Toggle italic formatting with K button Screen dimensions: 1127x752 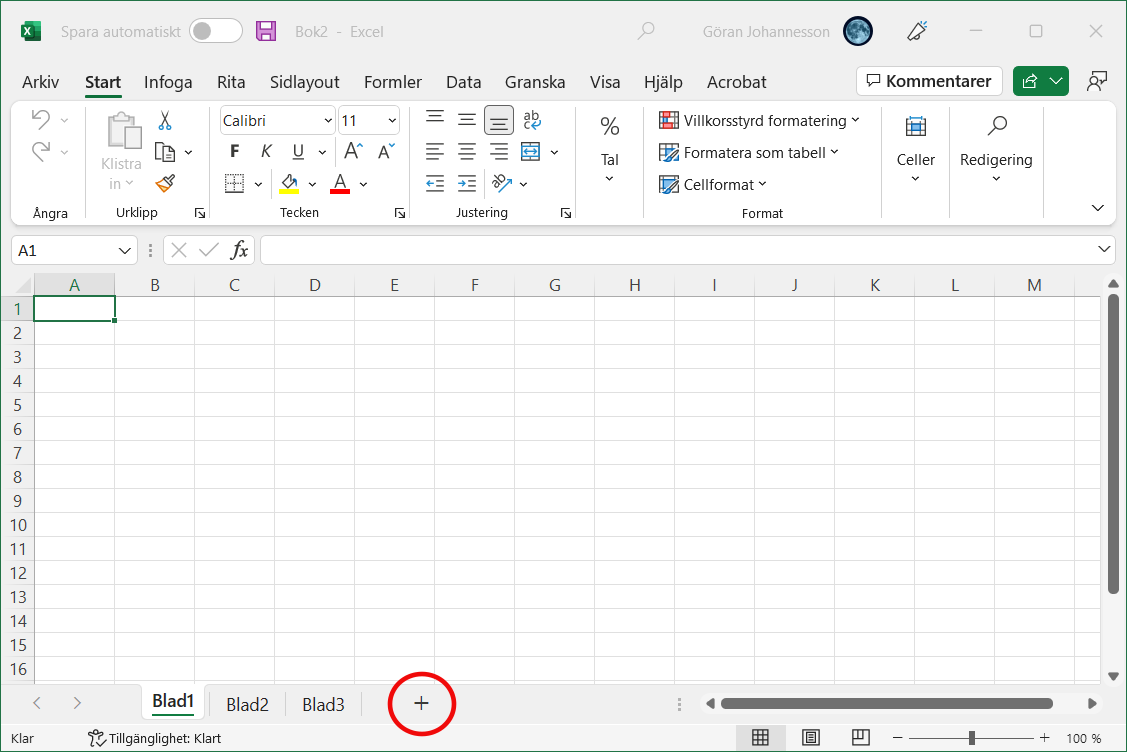[x=266, y=152]
